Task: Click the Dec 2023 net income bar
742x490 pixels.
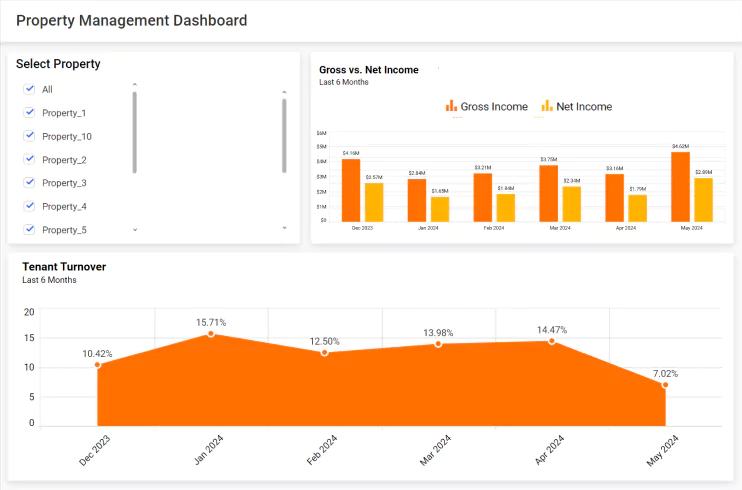Action: coord(374,202)
